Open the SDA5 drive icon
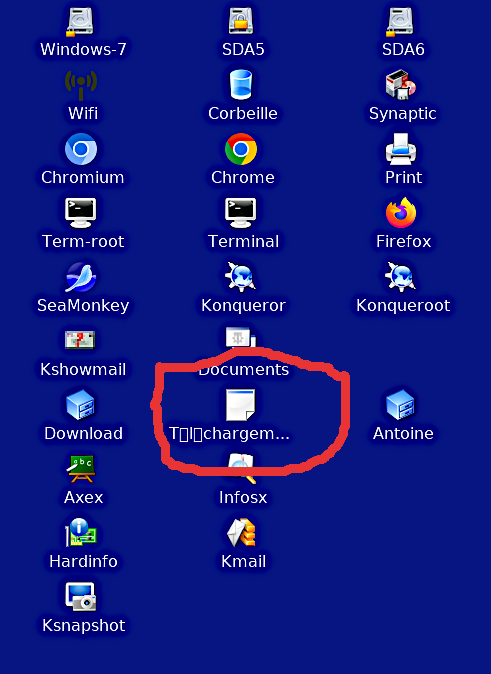The width and height of the screenshot is (491, 674). click(x=241, y=21)
